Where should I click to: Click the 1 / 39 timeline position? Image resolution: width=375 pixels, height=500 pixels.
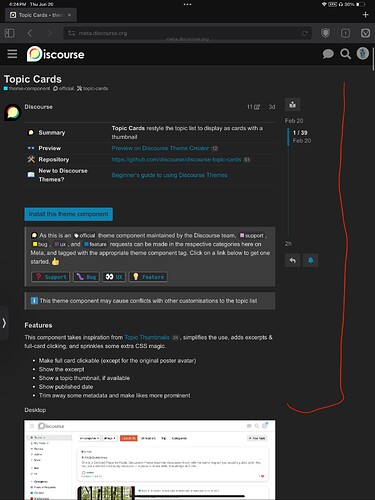click(x=300, y=132)
